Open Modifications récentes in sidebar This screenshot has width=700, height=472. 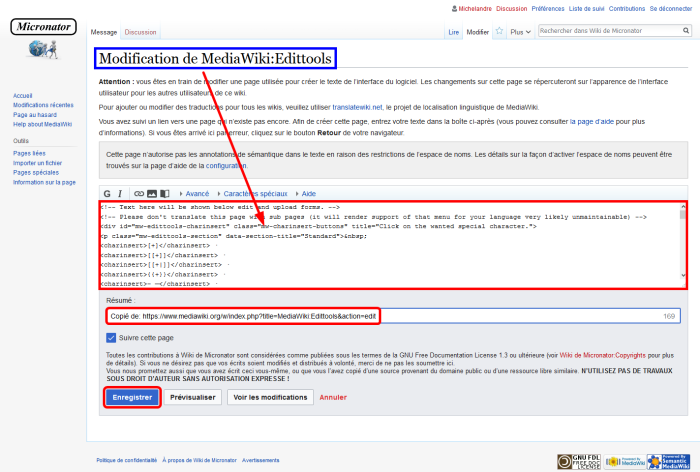click(x=43, y=105)
